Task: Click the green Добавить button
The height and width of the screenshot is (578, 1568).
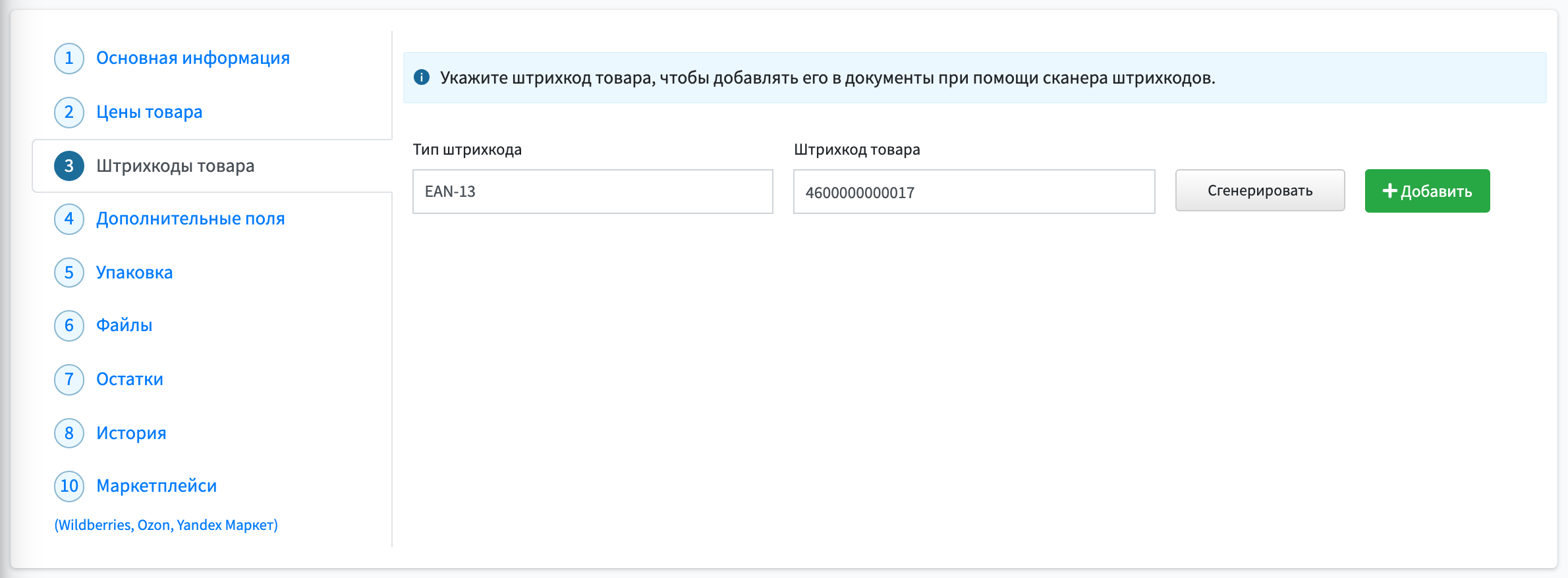Action: pyautogui.click(x=1428, y=191)
